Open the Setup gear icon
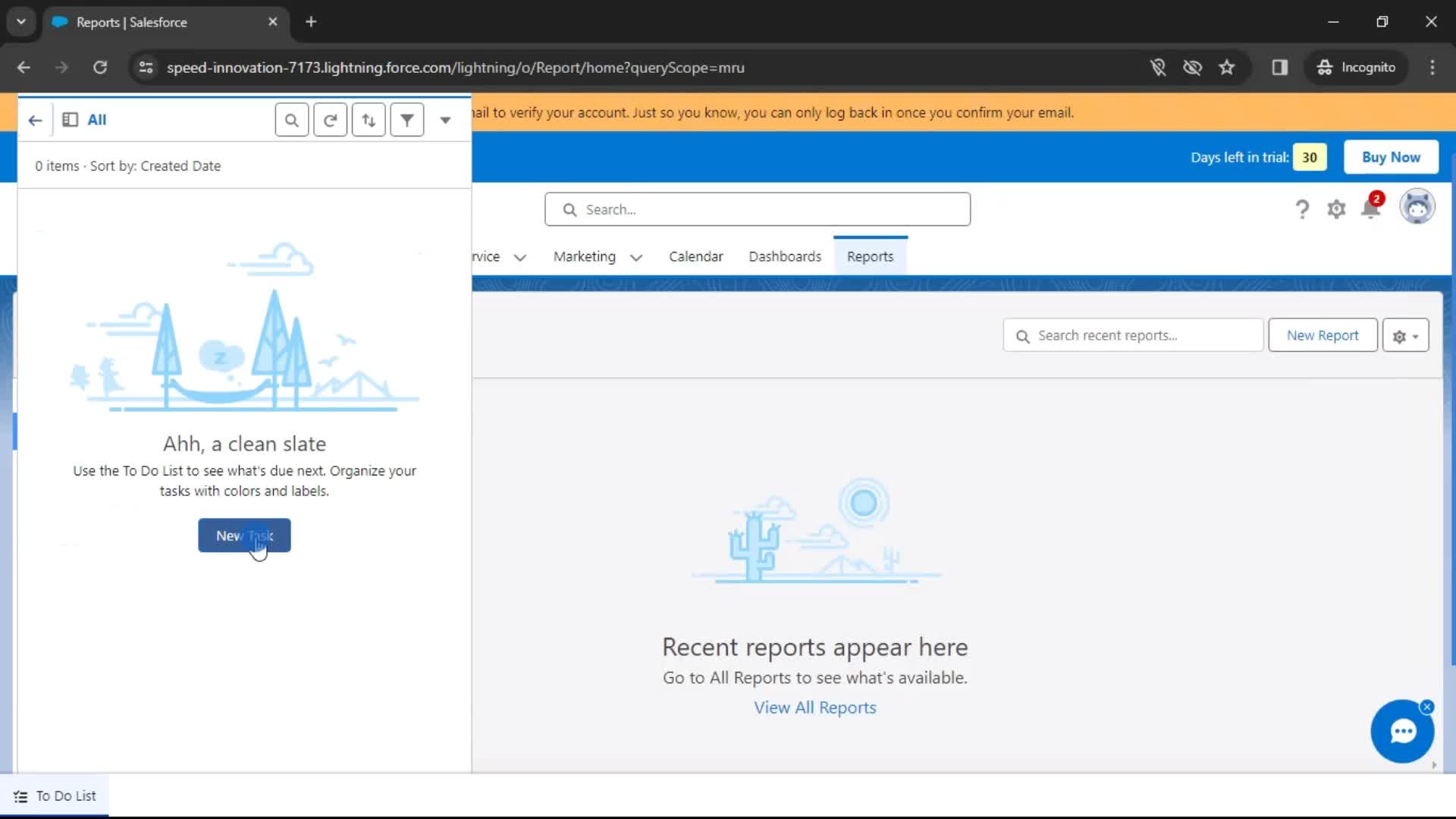Image resolution: width=1456 pixels, height=819 pixels. point(1336,209)
